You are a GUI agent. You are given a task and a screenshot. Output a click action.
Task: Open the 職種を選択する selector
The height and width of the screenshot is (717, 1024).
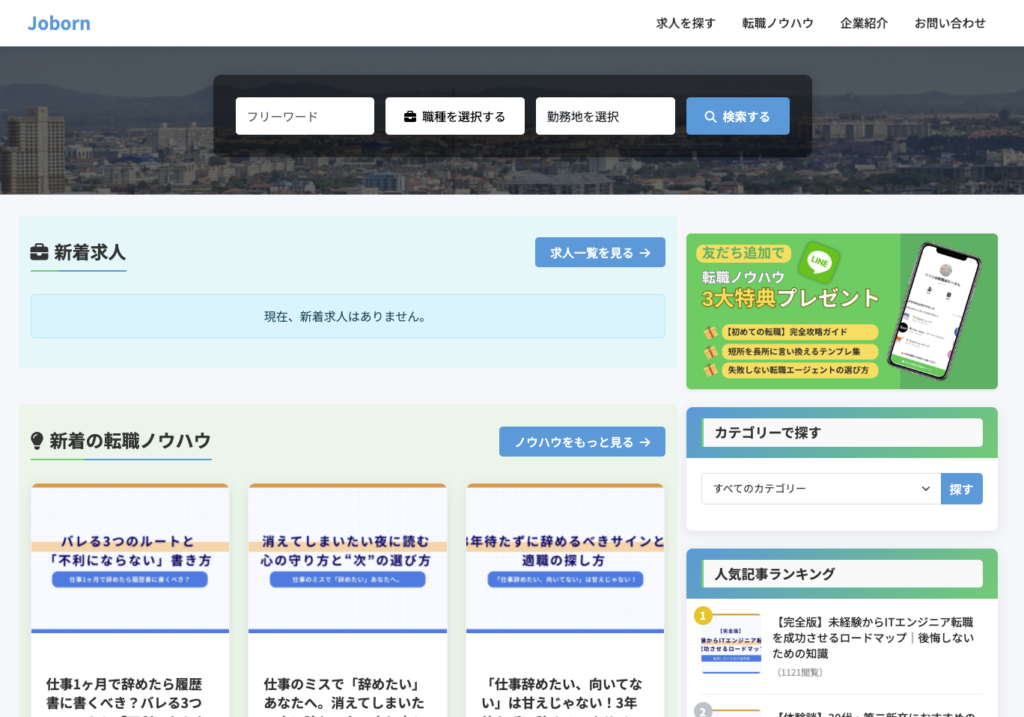[455, 116]
